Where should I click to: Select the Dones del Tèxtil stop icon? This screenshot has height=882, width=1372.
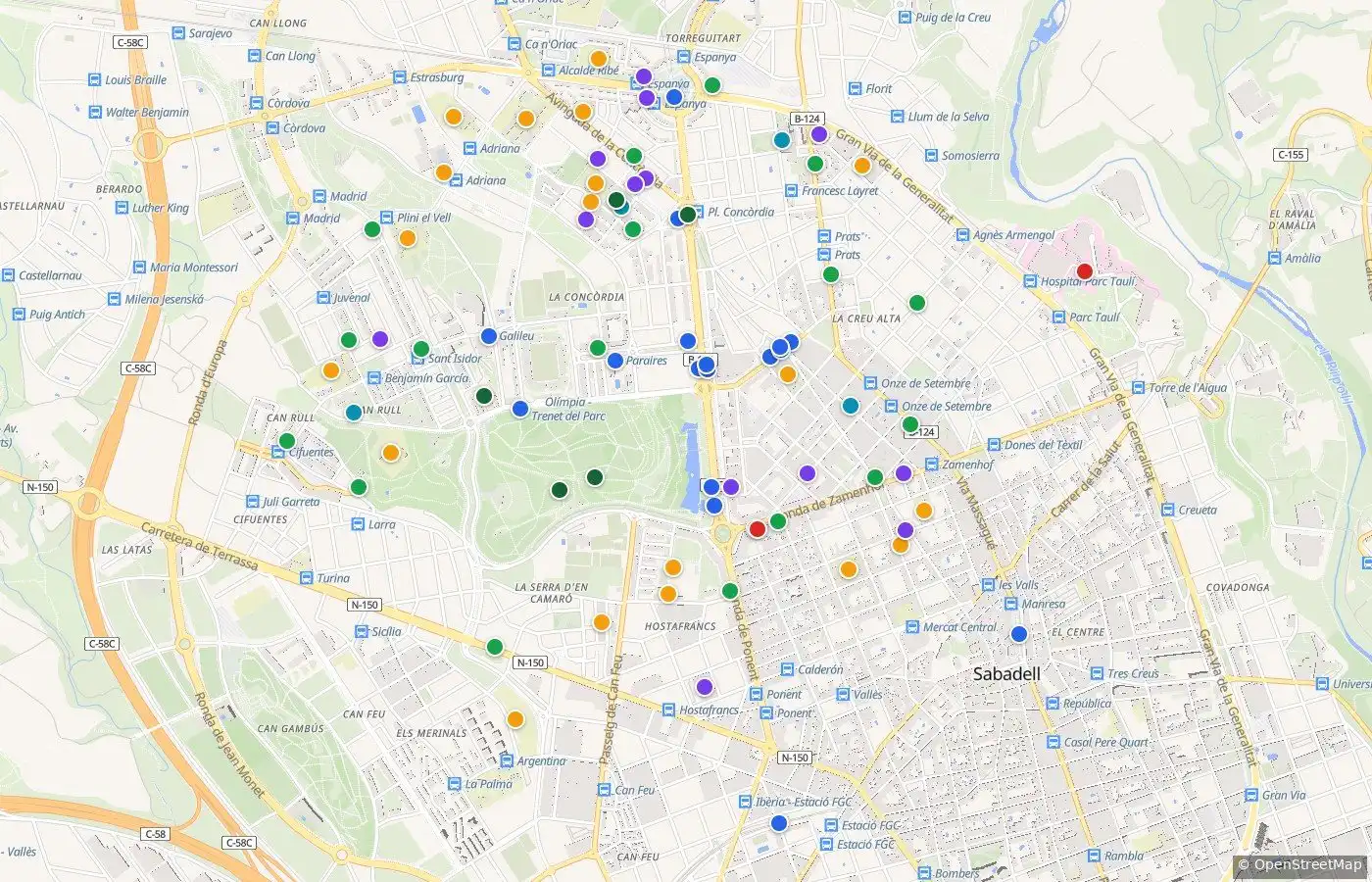click(995, 445)
